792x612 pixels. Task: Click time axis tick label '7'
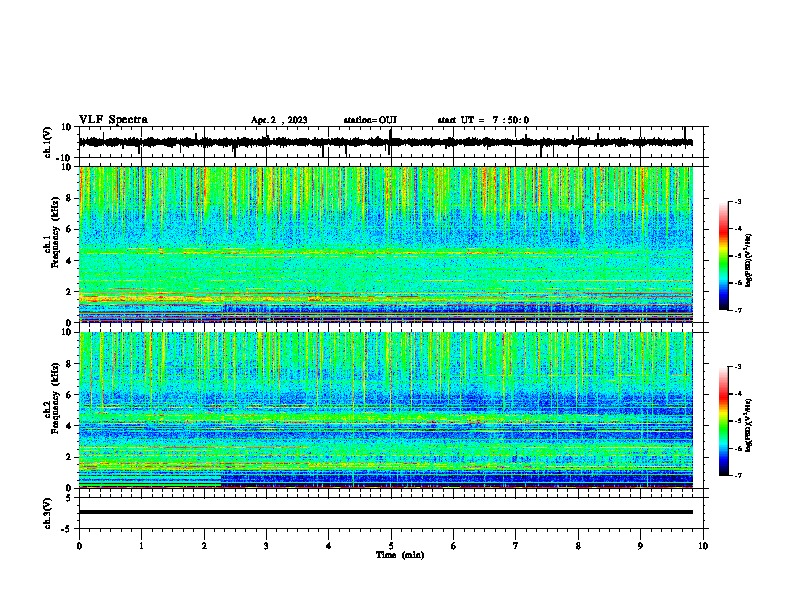(x=516, y=546)
